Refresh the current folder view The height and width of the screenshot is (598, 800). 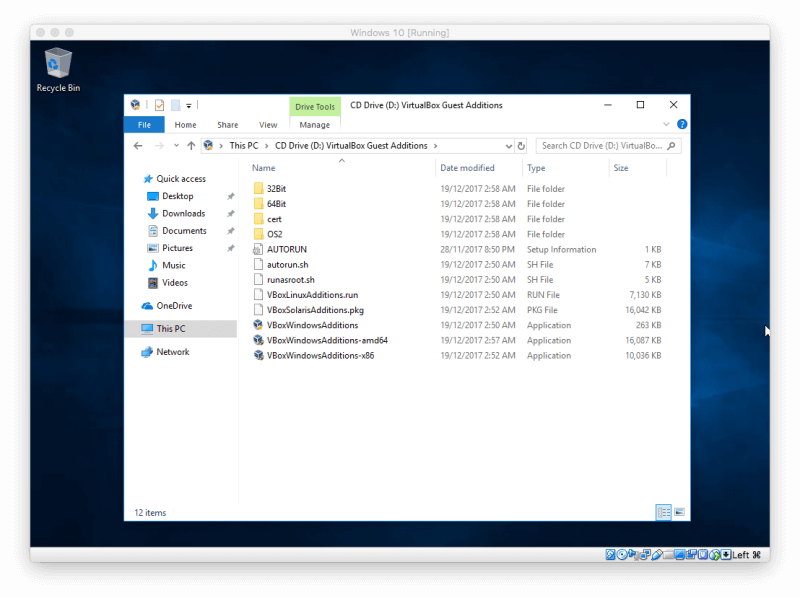point(521,146)
